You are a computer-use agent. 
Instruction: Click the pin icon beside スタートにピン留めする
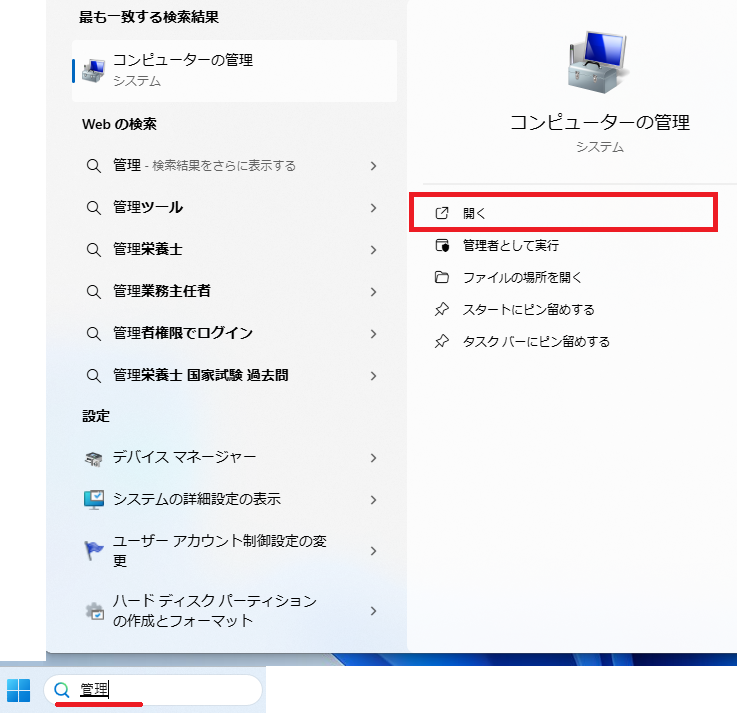tap(442, 309)
